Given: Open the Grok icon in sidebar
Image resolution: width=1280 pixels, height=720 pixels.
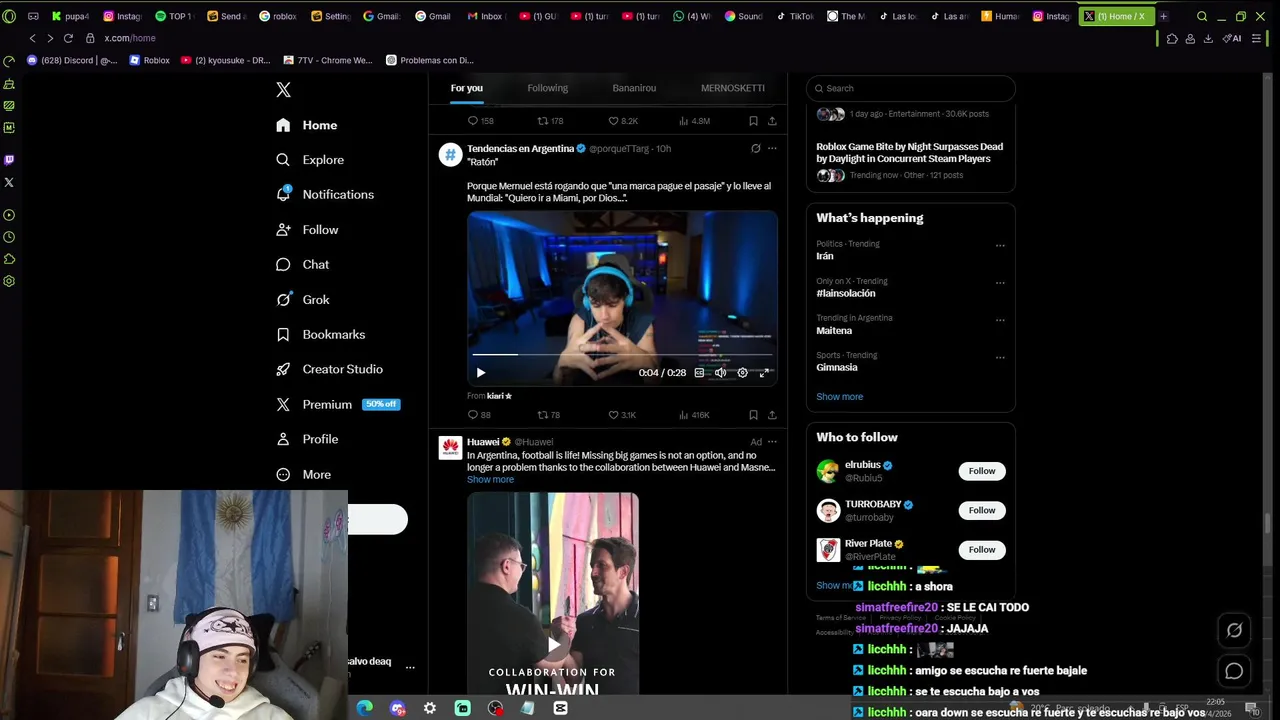Looking at the screenshot, I should (283, 300).
